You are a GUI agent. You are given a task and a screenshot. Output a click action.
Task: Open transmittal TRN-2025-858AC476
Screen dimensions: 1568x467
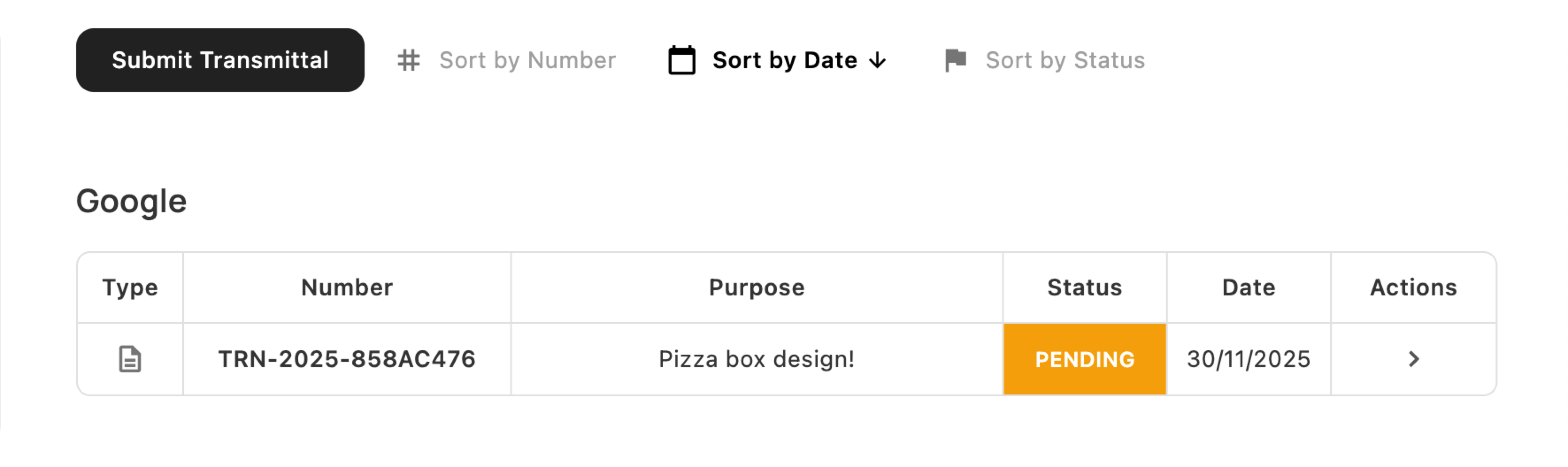click(347, 359)
